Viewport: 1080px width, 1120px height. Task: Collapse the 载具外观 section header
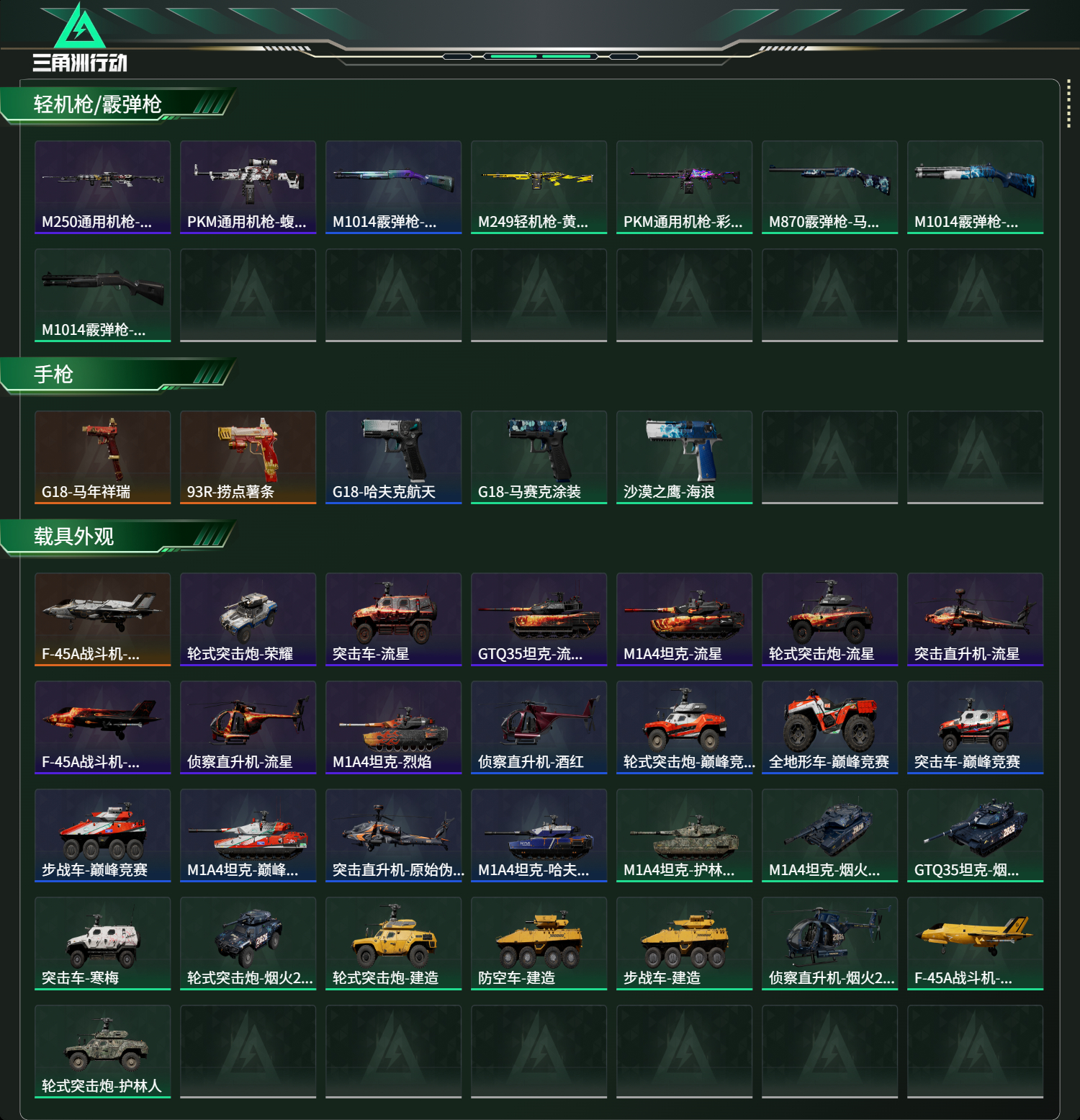119,537
